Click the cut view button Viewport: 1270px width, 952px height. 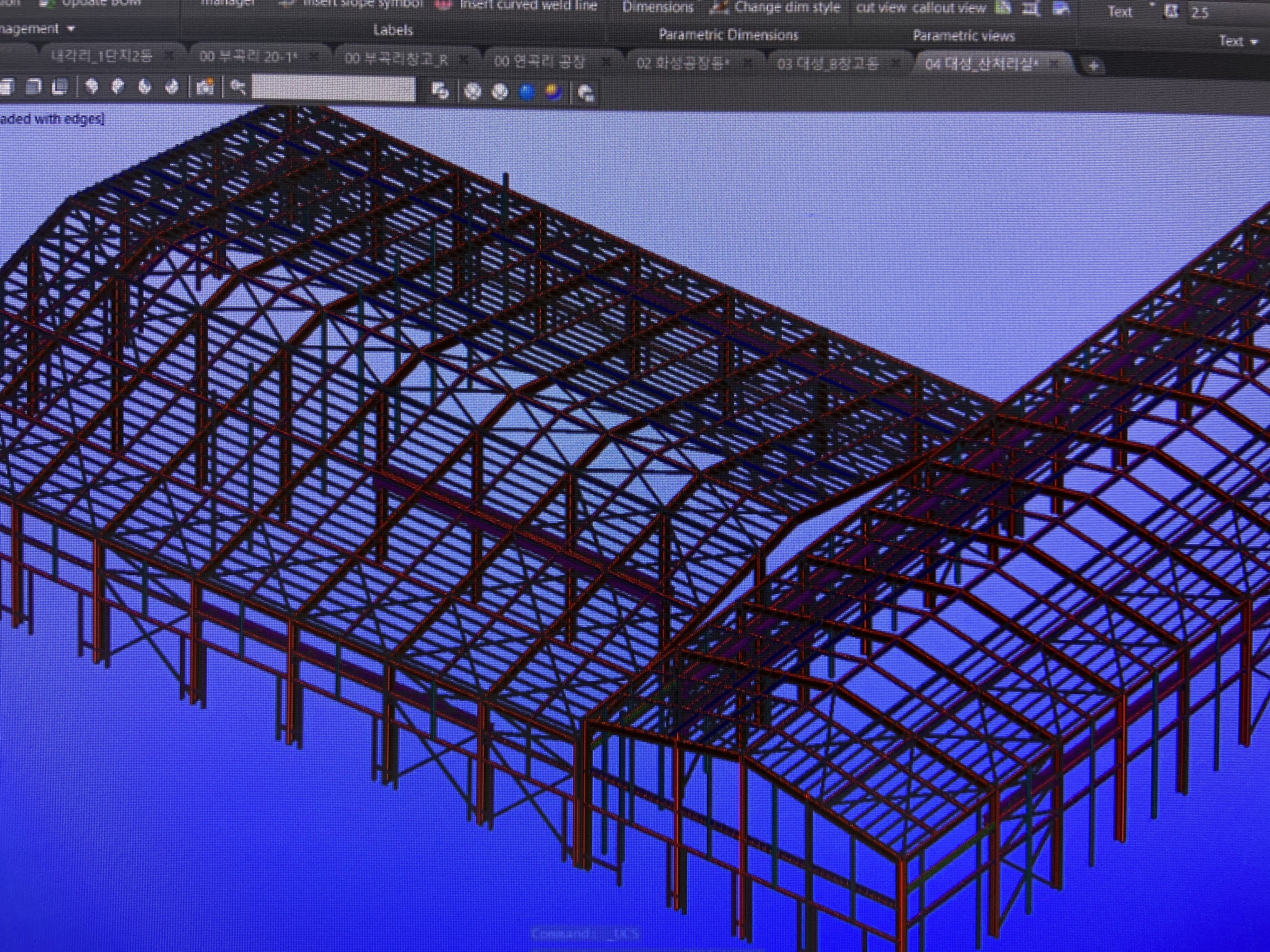(881, 8)
